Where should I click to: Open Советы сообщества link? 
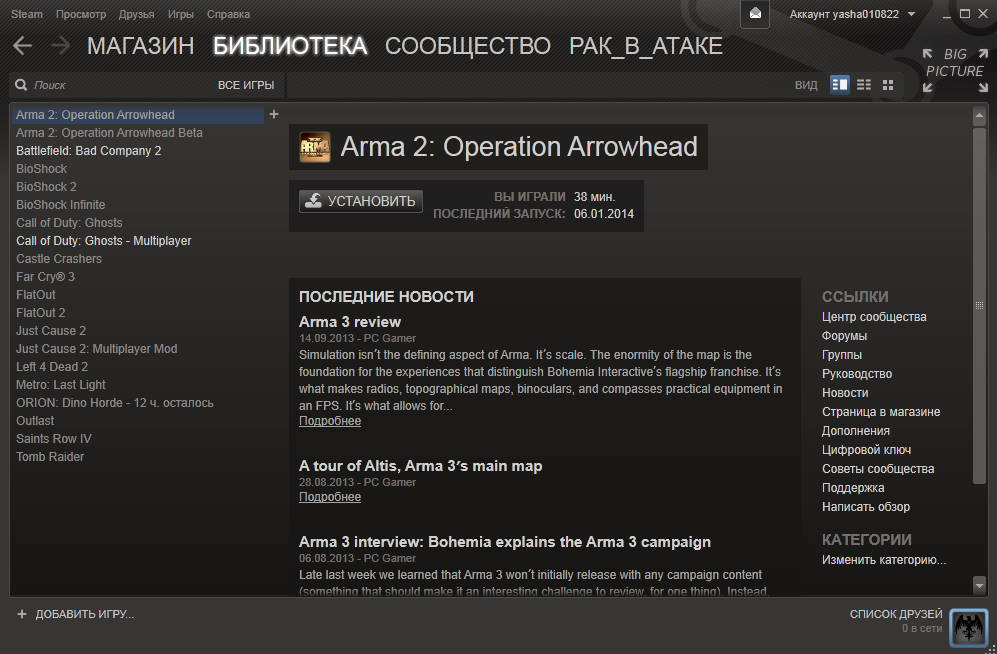click(x=878, y=469)
